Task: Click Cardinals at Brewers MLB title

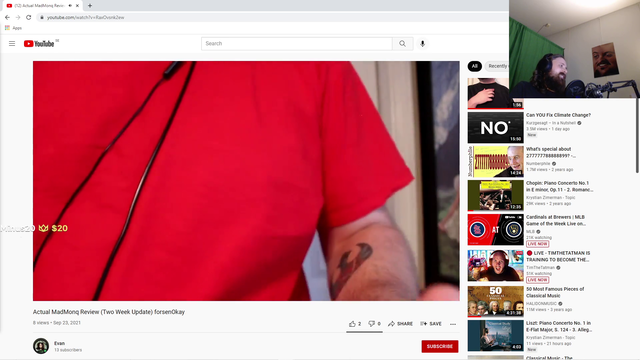Action: [556, 220]
